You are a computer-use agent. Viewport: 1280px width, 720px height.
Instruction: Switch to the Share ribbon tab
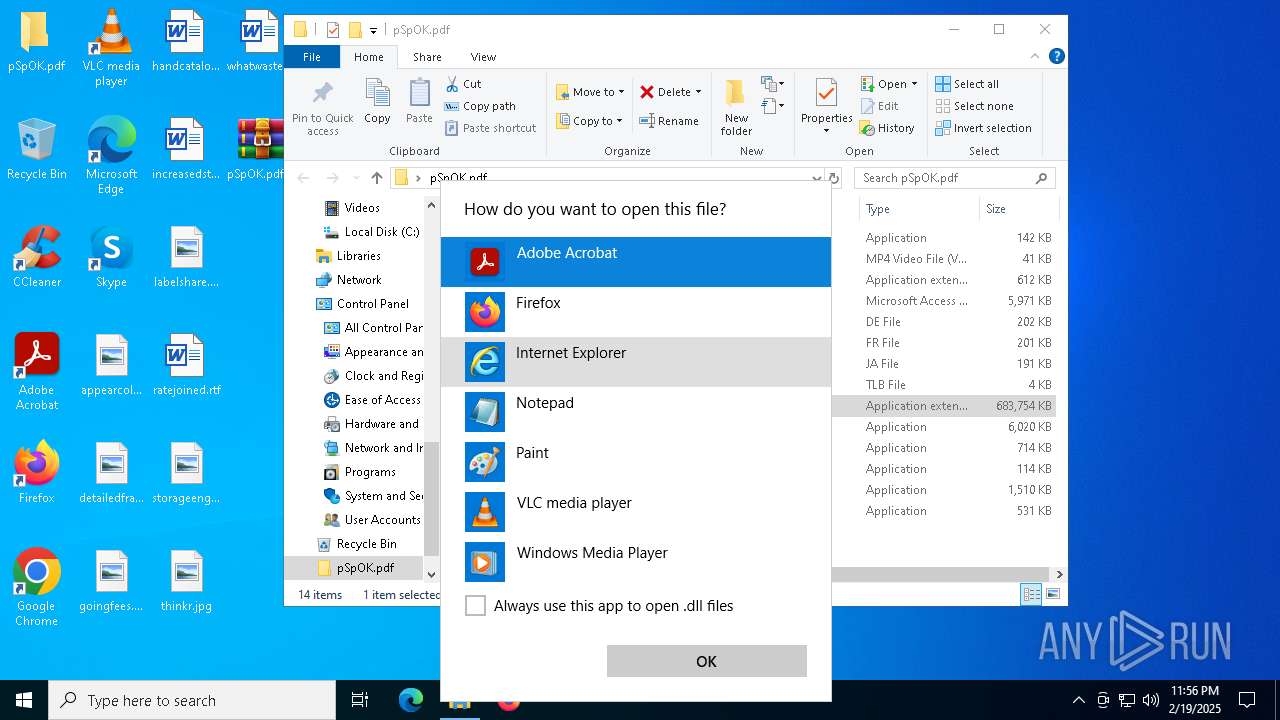(x=427, y=57)
